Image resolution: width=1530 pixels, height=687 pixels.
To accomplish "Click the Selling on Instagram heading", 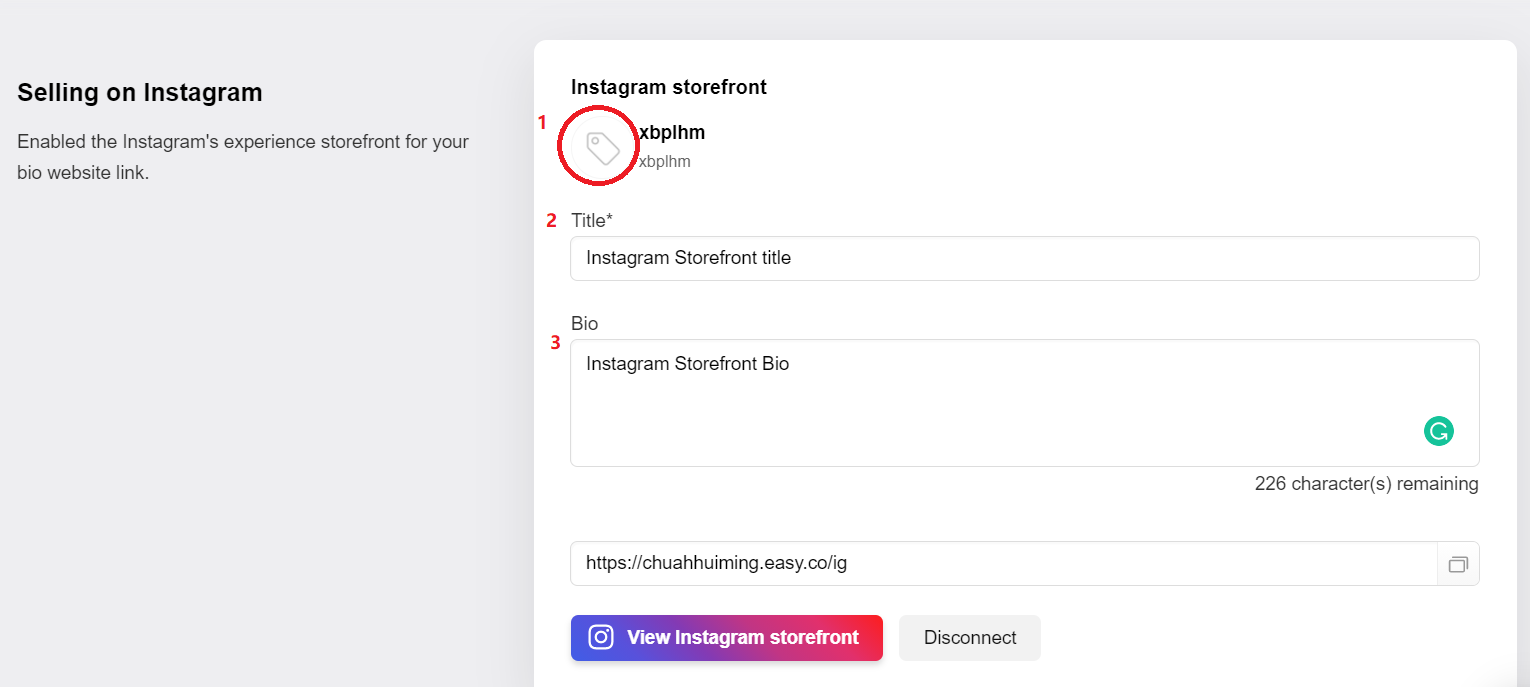I will pyautogui.click(x=140, y=93).
